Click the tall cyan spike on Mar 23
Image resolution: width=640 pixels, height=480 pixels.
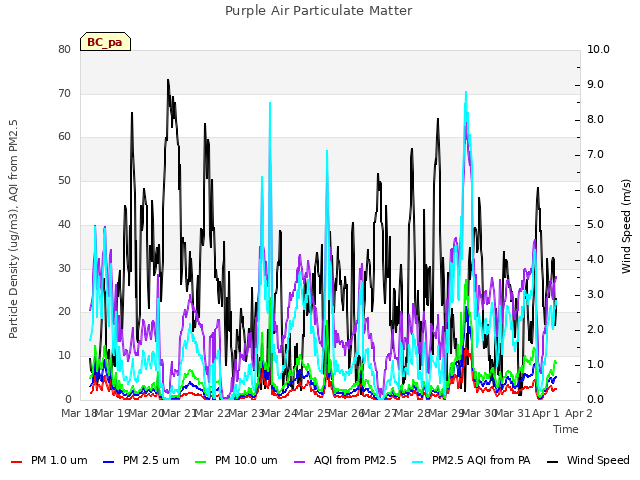pos(270,103)
